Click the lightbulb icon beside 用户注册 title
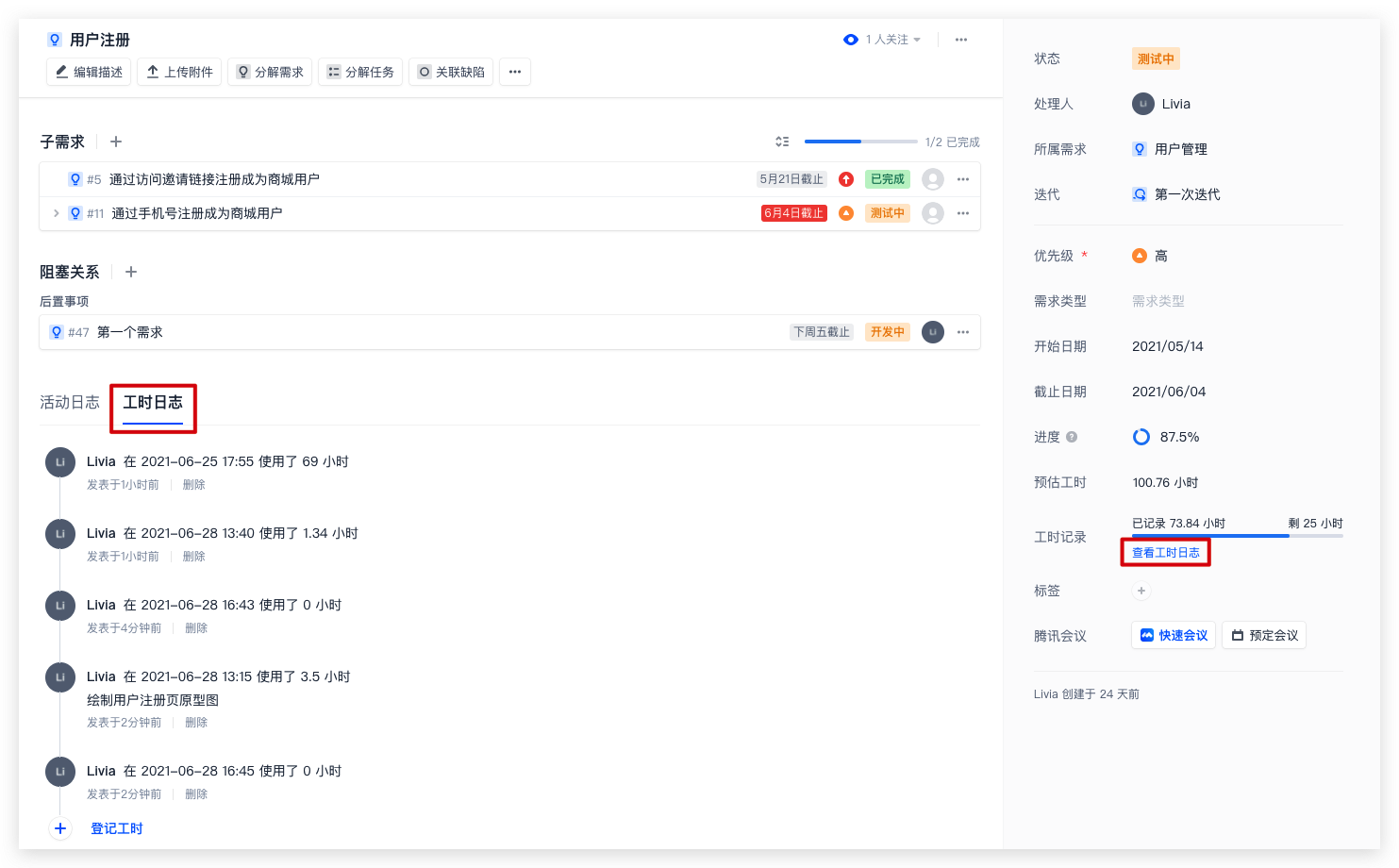The height and width of the screenshot is (868, 1399). 55,40
